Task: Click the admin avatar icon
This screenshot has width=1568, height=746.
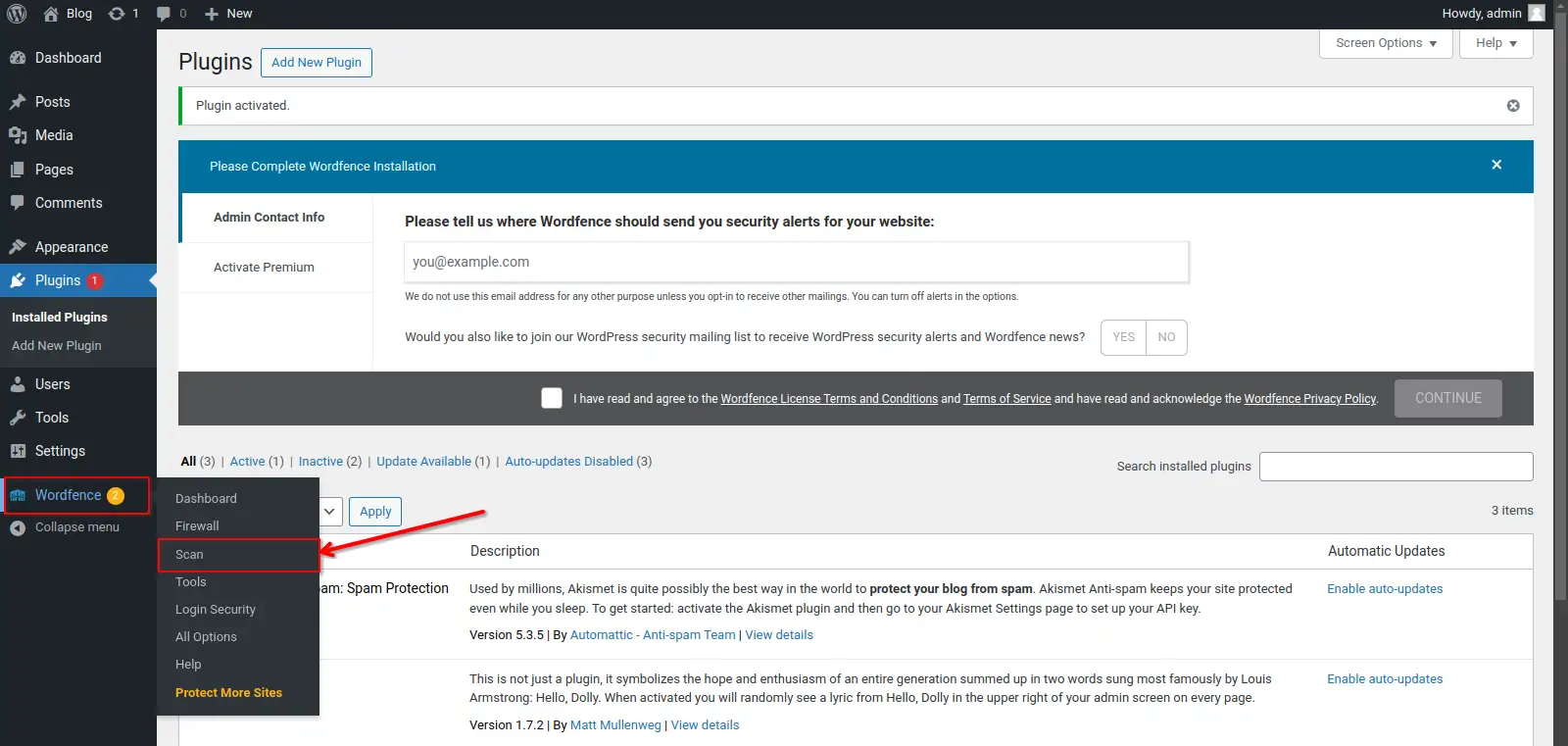Action: pos(1537,14)
